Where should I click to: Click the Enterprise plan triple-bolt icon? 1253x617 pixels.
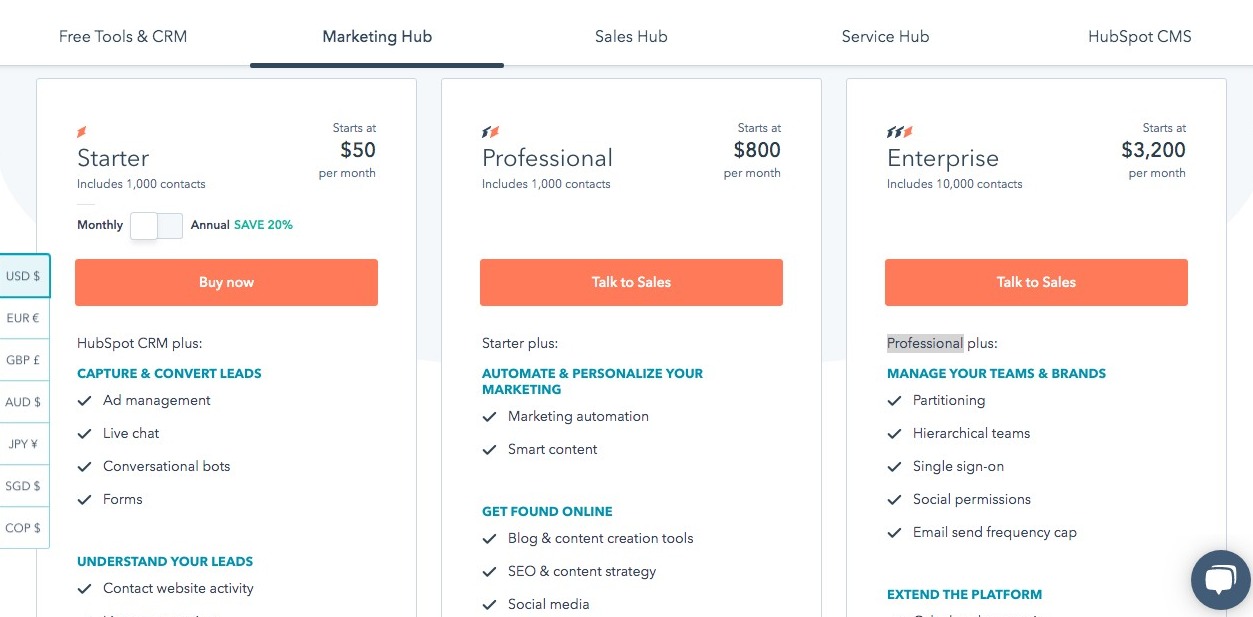pyautogui.click(x=899, y=132)
